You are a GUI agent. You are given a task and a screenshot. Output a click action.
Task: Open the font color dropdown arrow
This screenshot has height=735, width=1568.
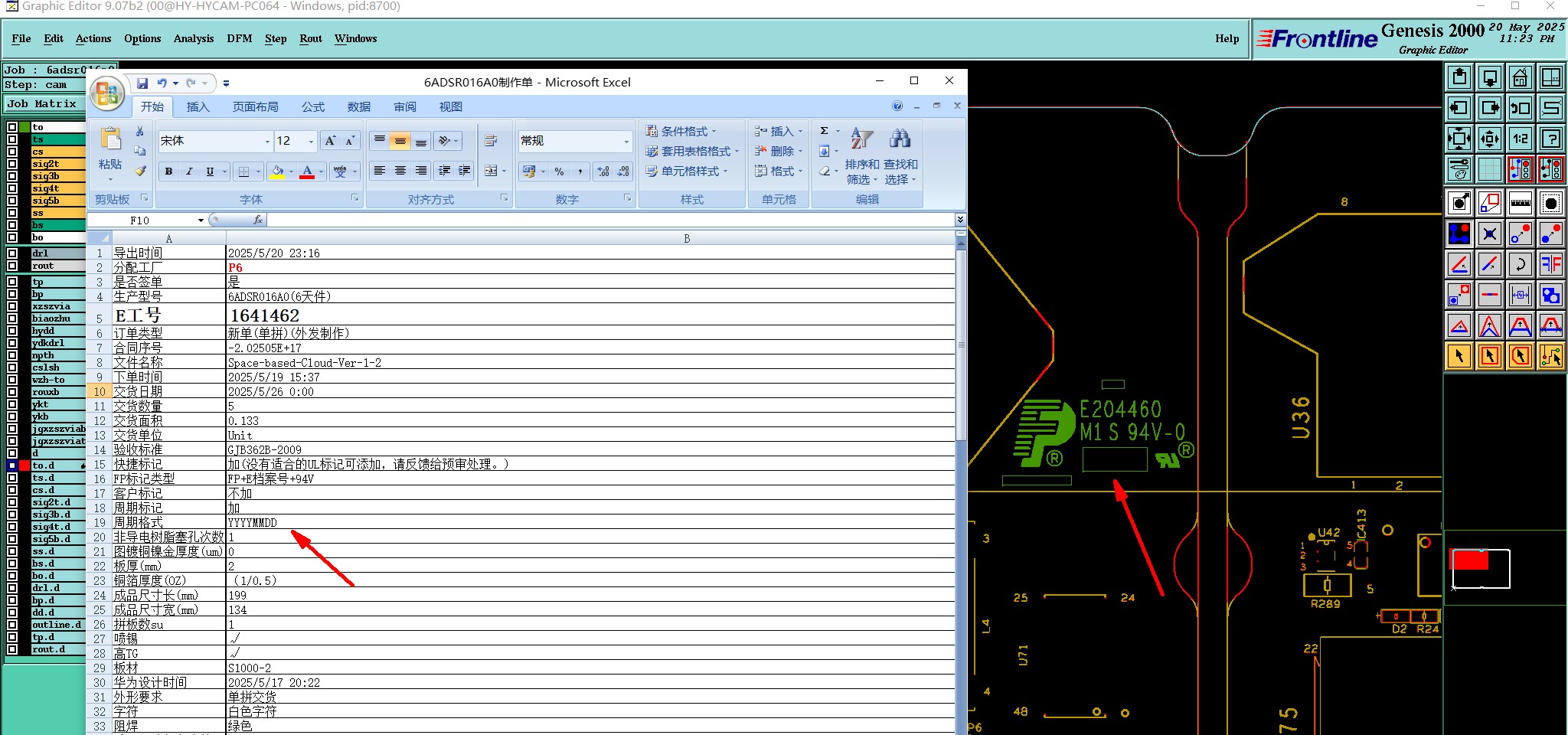click(x=321, y=171)
